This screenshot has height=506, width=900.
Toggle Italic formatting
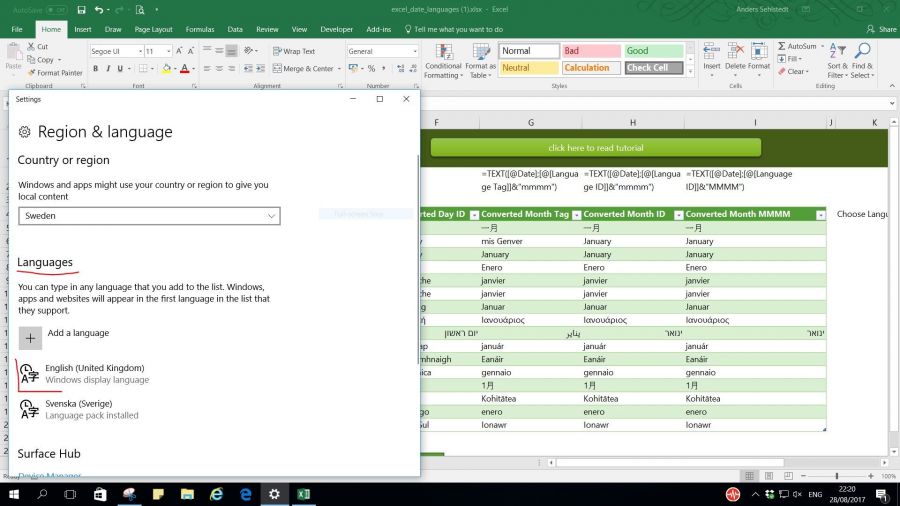[x=108, y=68]
